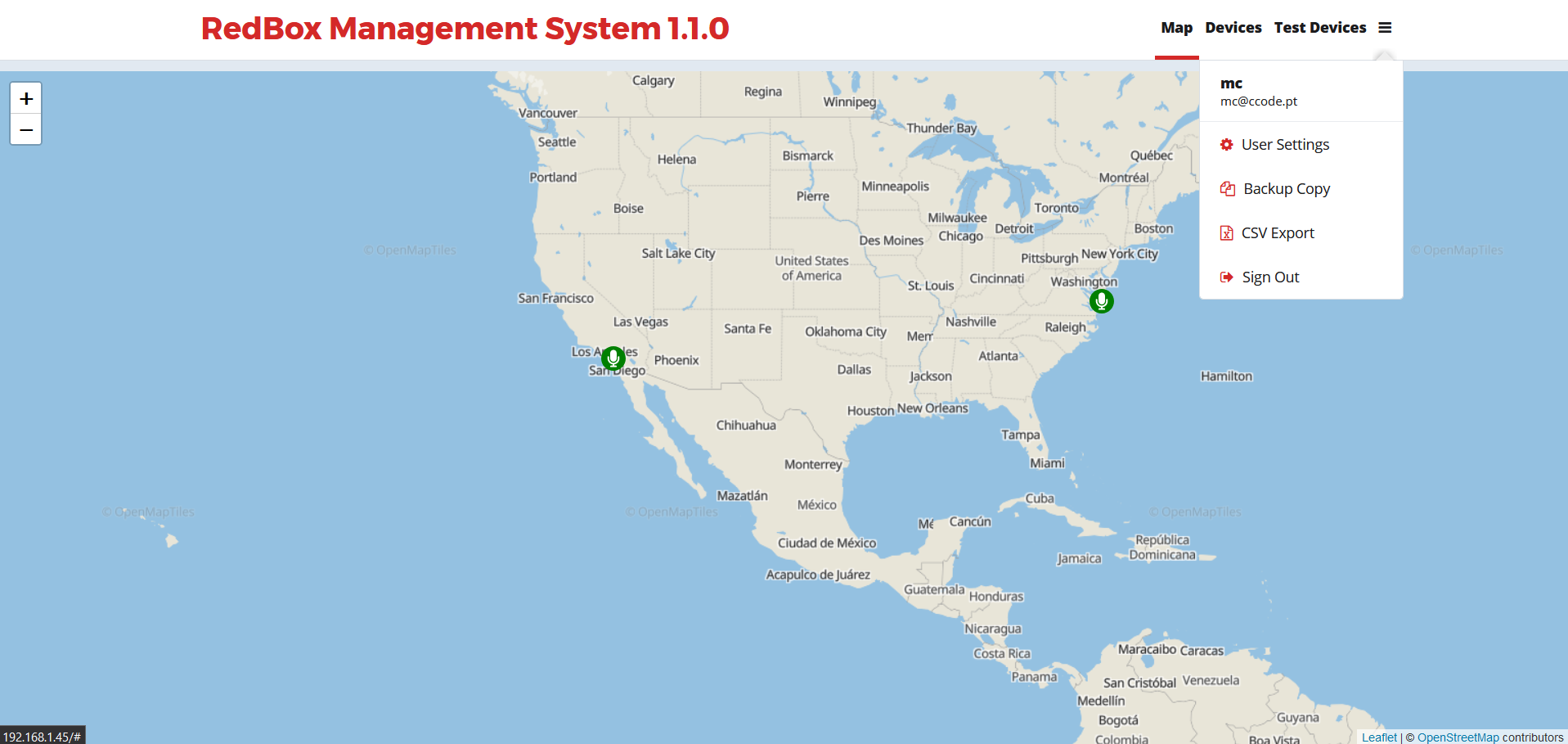
Task: Choose User Settings from the menu
Action: pyautogui.click(x=1285, y=145)
